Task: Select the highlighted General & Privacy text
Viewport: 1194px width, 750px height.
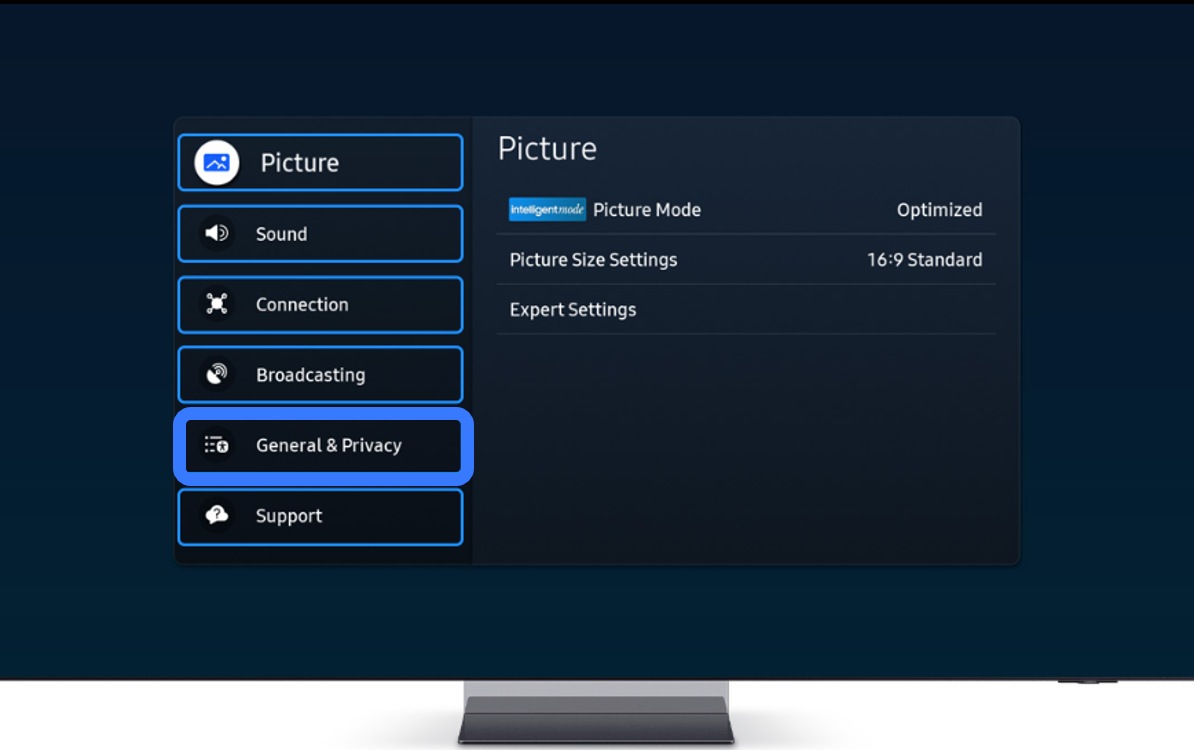Action: [x=328, y=446]
